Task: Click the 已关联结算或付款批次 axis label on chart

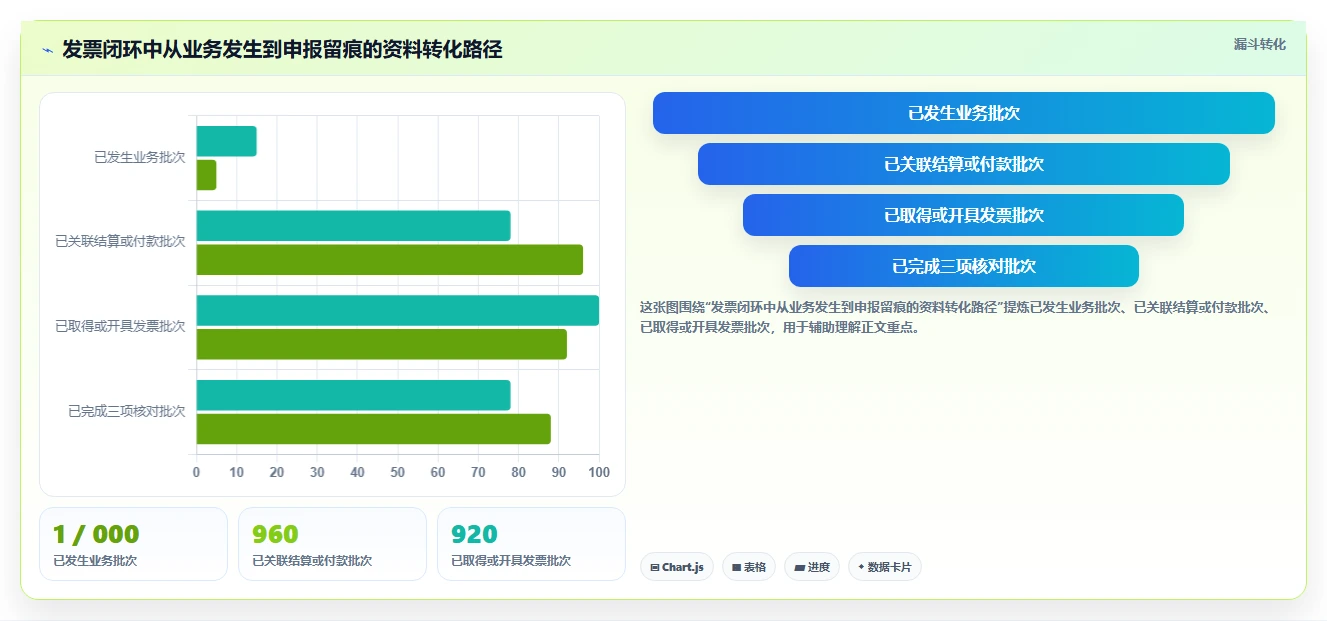Action: [x=120, y=242]
